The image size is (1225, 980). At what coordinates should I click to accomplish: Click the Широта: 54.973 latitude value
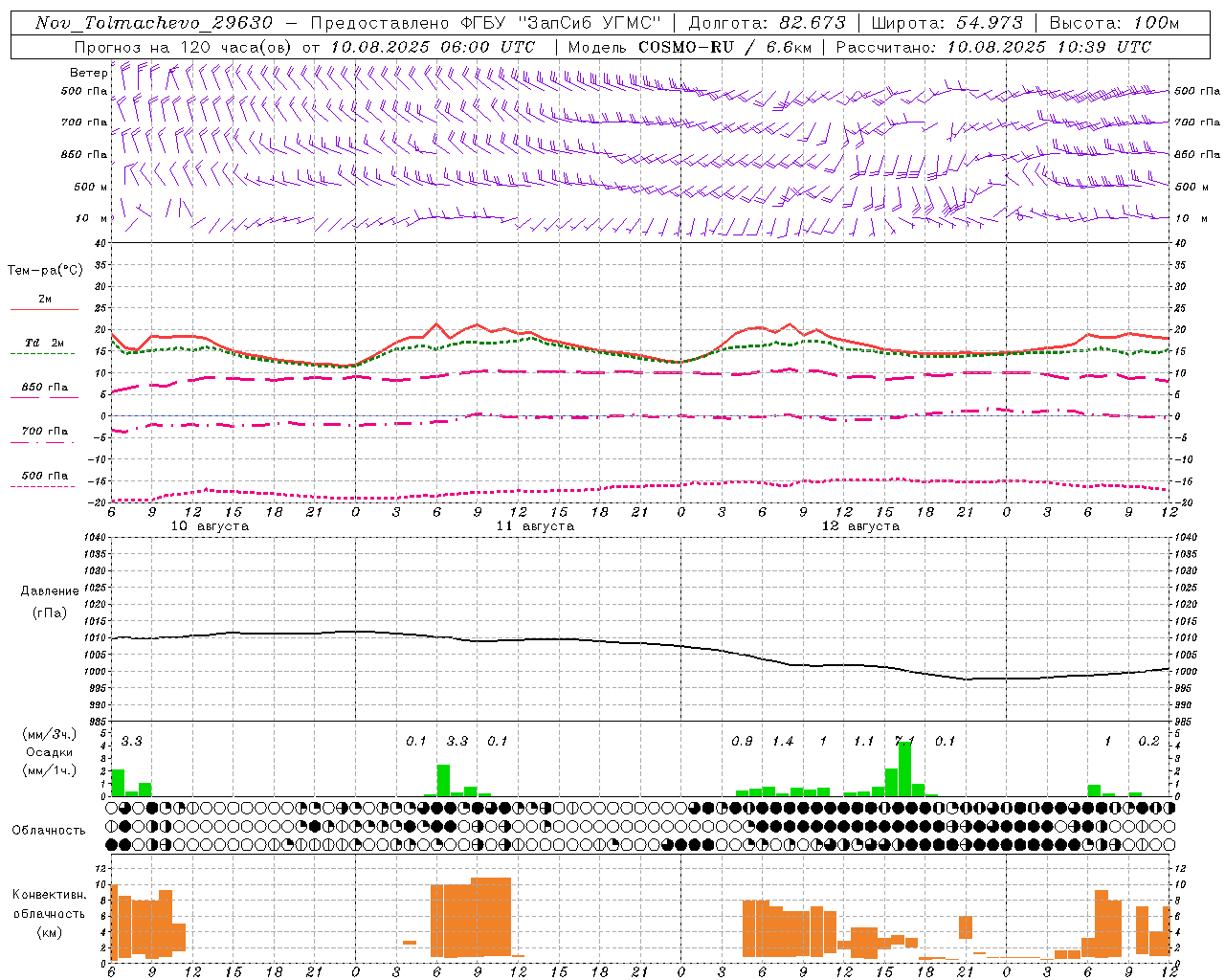tap(947, 23)
